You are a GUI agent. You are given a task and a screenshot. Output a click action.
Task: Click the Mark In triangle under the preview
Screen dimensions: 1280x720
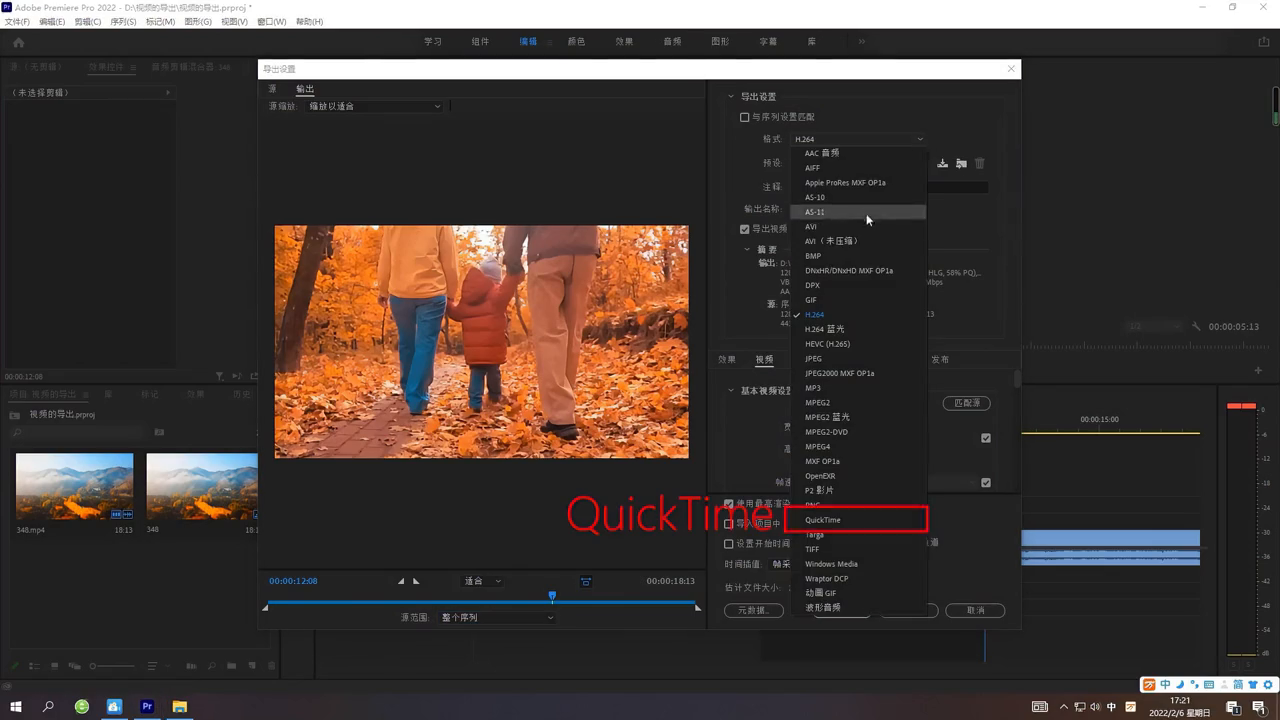(400, 580)
